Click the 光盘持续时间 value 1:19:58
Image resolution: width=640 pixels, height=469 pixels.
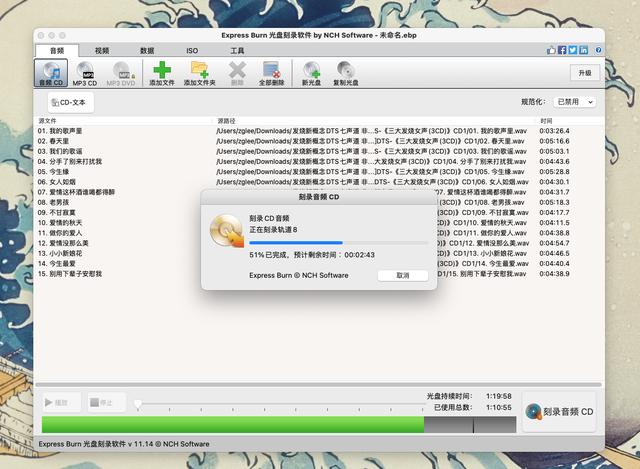pyautogui.click(x=499, y=396)
